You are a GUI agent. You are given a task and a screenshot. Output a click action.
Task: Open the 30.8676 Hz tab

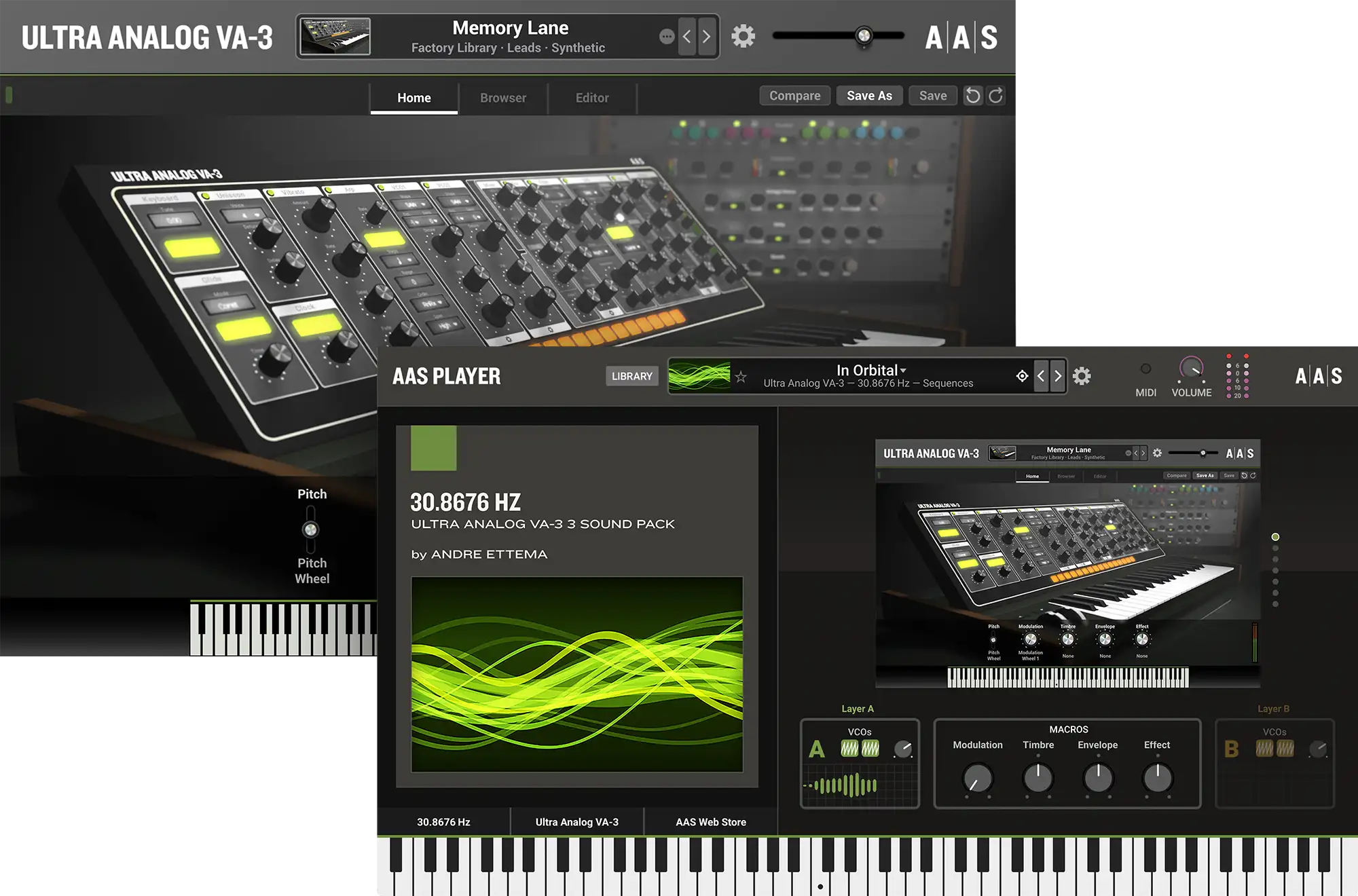coord(443,822)
